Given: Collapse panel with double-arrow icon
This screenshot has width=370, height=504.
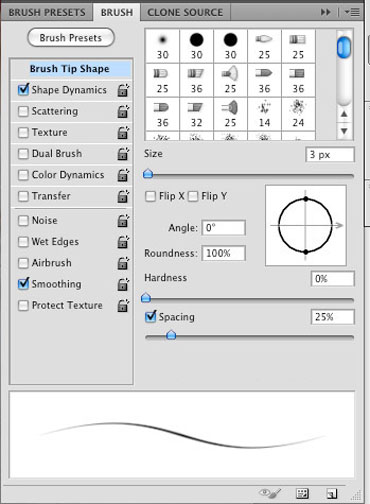Looking at the screenshot, I should (x=326, y=12).
